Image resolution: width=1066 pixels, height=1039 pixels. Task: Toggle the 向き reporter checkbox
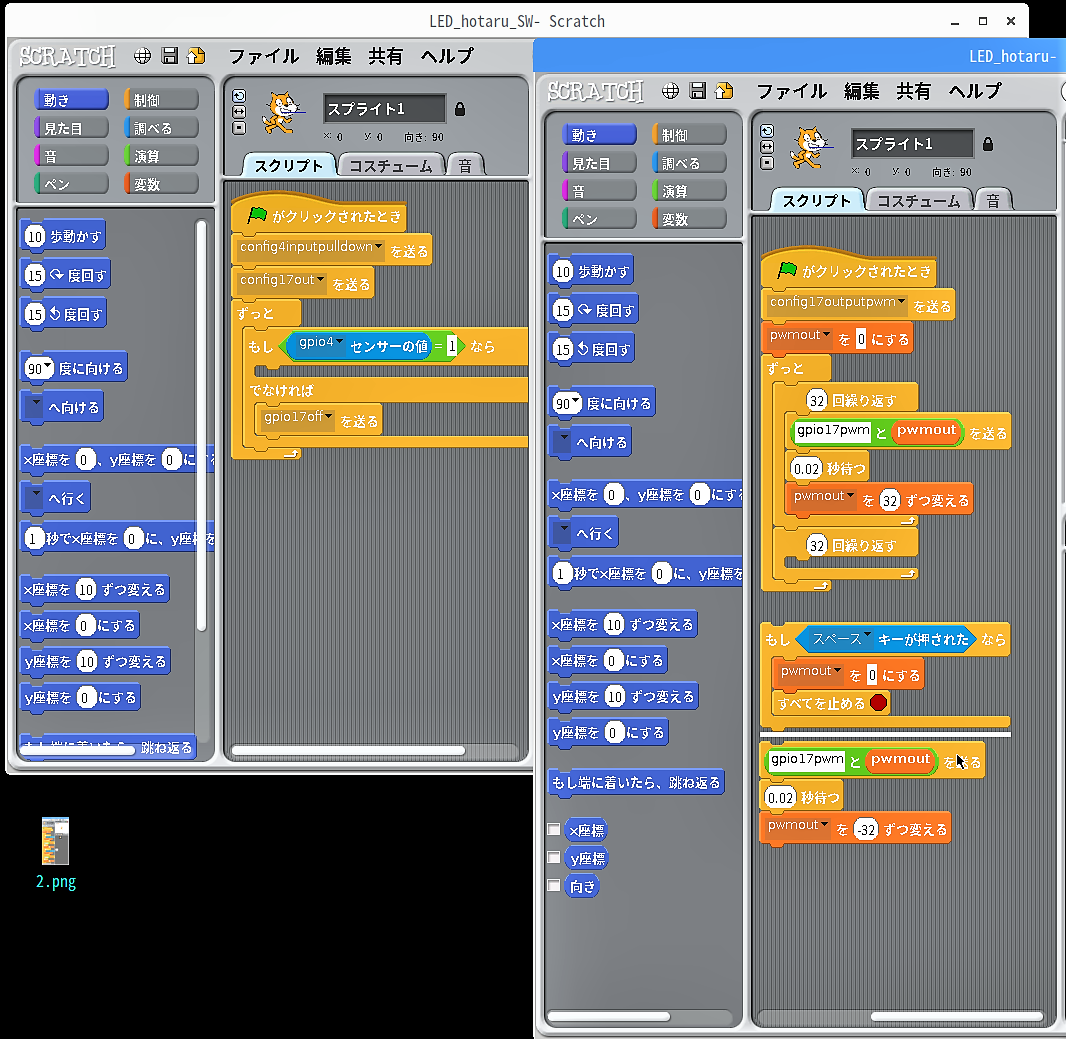tap(553, 885)
